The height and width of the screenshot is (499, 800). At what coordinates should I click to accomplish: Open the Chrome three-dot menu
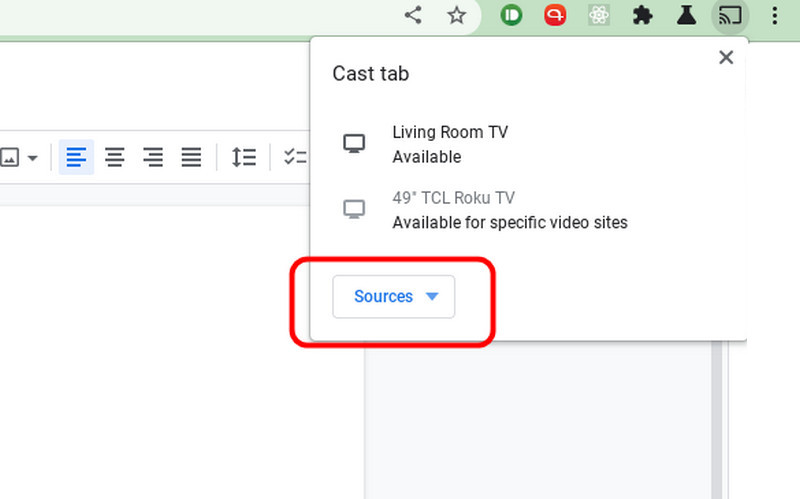coord(774,16)
